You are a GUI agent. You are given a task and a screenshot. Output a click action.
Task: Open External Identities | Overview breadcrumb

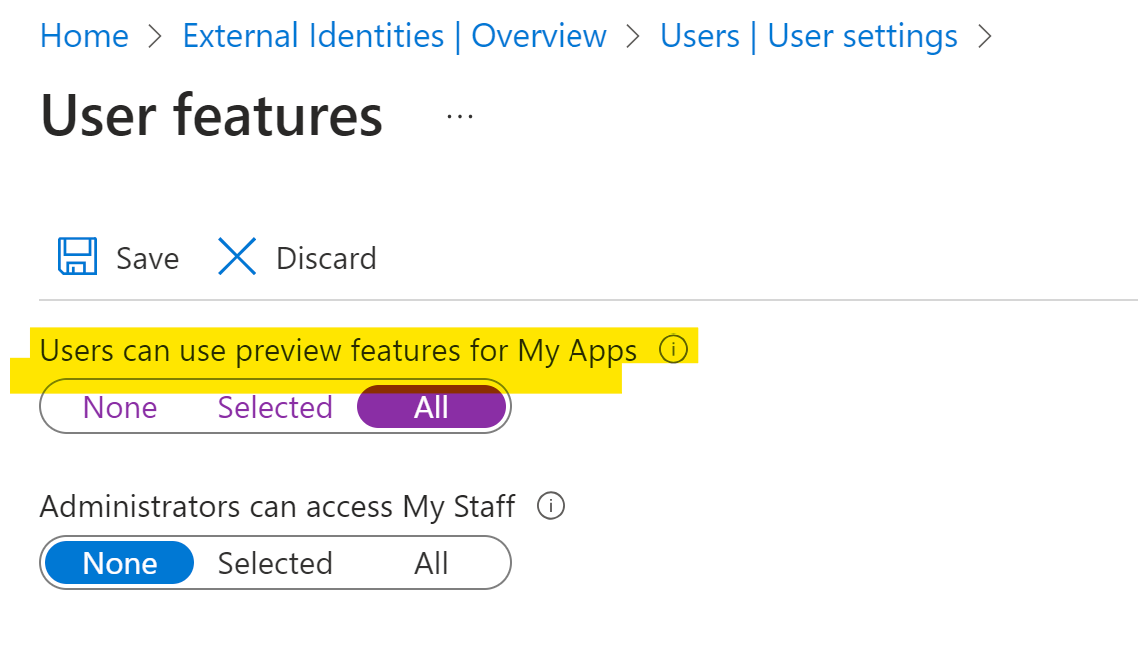click(394, 37)
